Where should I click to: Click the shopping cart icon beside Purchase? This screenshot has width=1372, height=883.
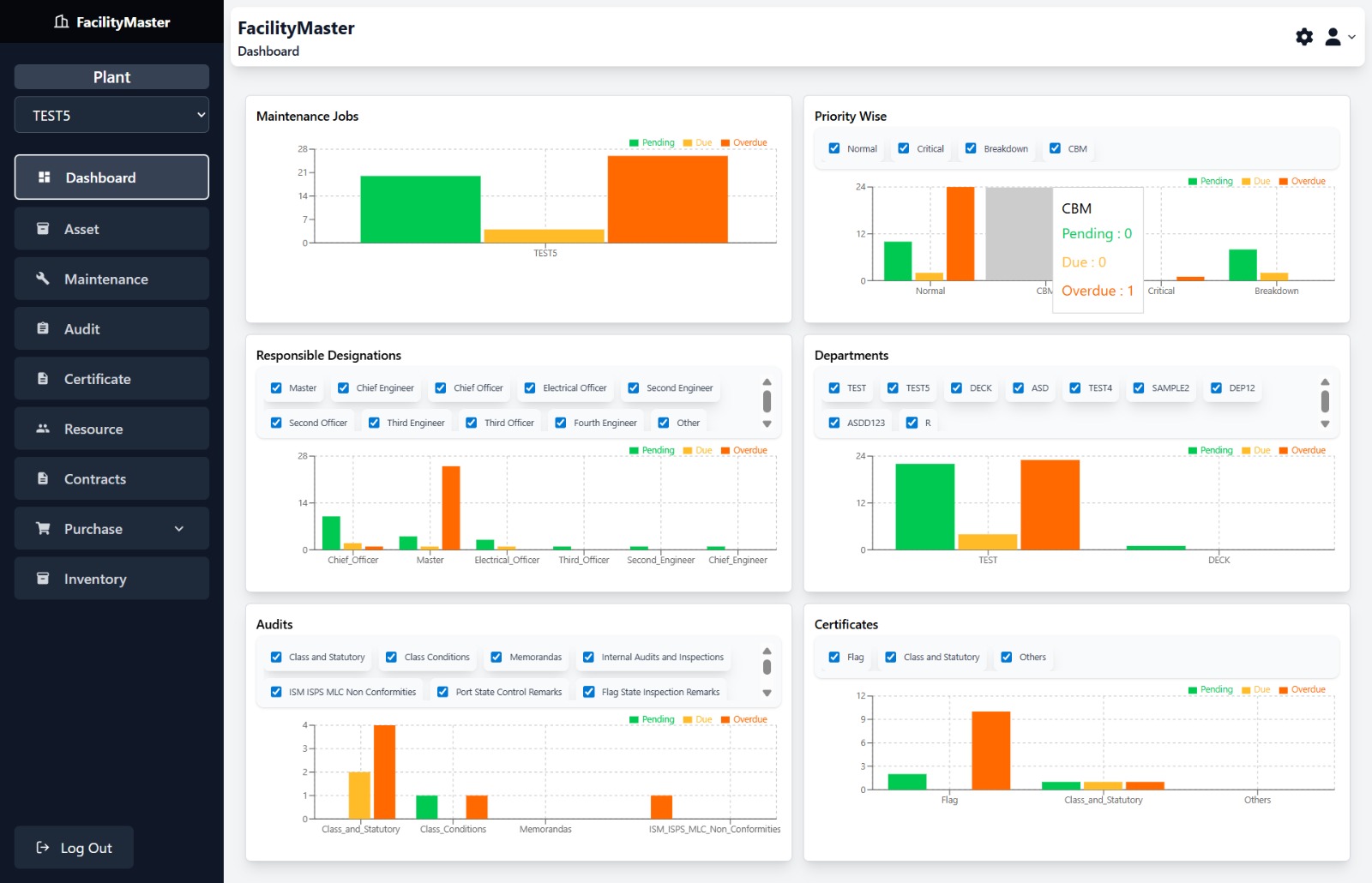[43, 529]
